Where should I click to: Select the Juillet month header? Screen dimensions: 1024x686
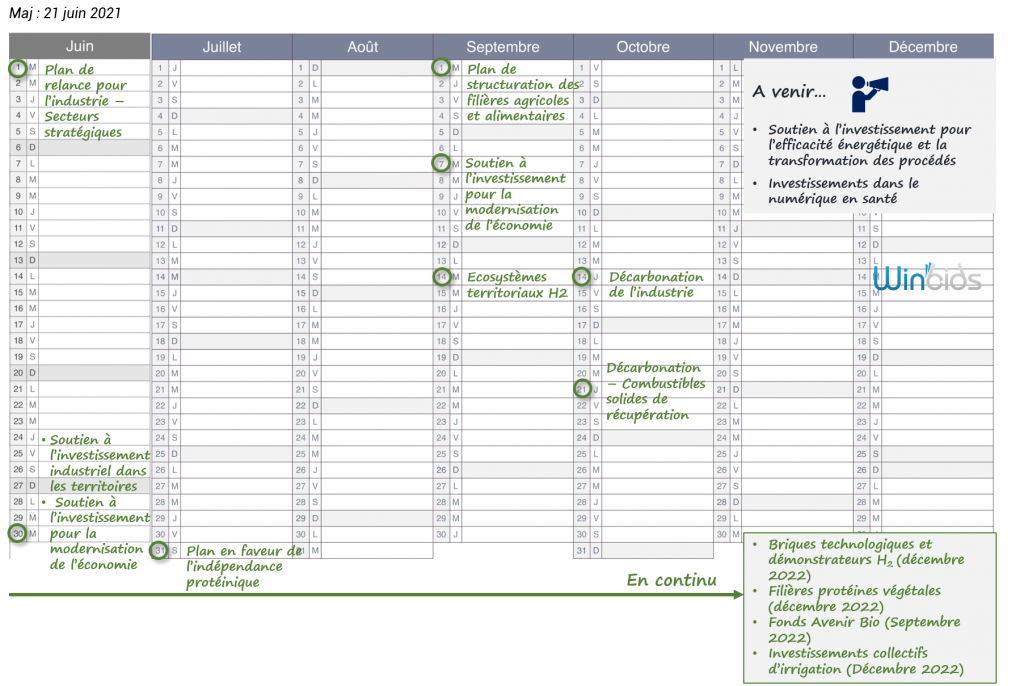coord(221,47)
